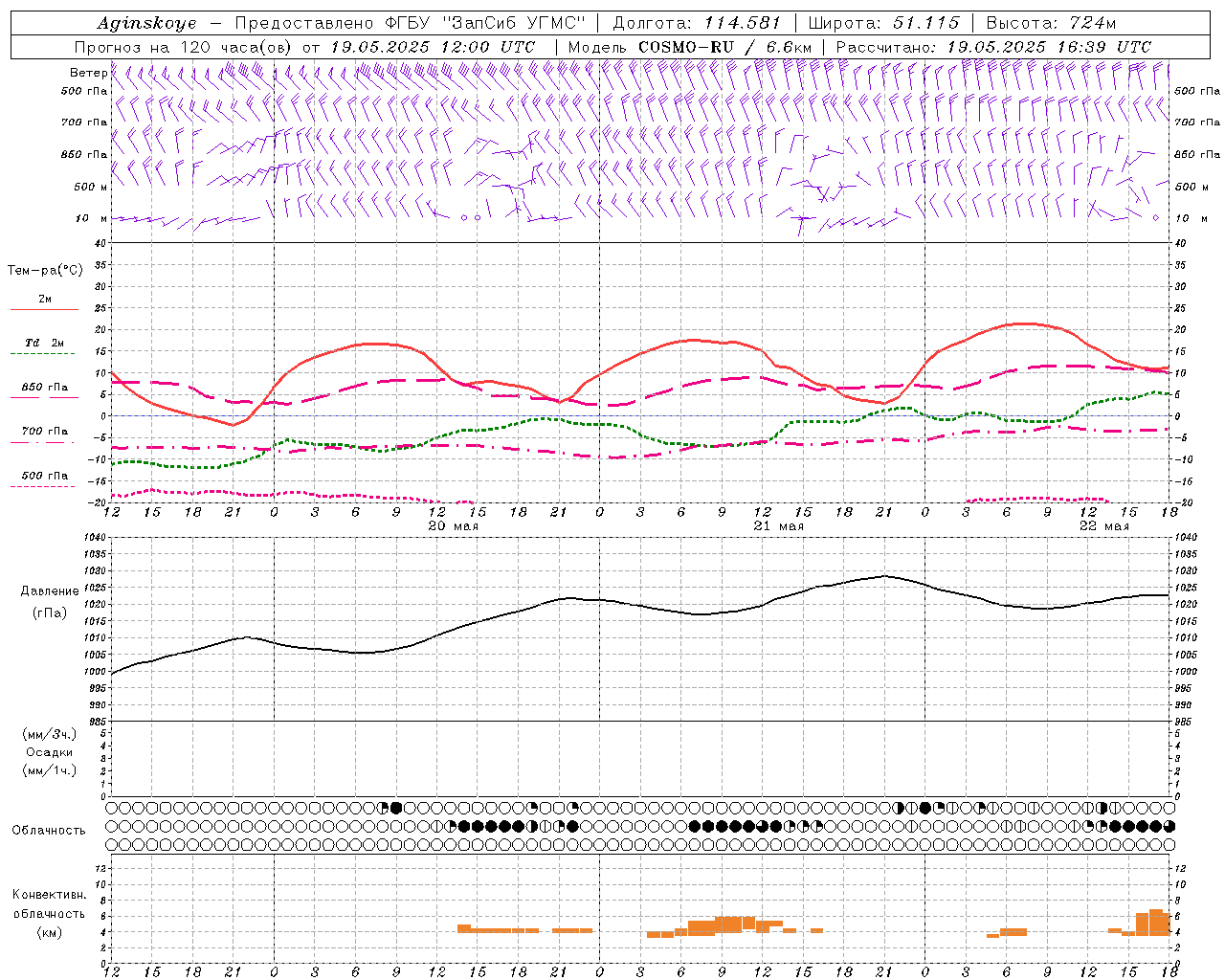Select the (мм/3ч.) precipitation unit label

pyautogui.click(x=50, y=734)
